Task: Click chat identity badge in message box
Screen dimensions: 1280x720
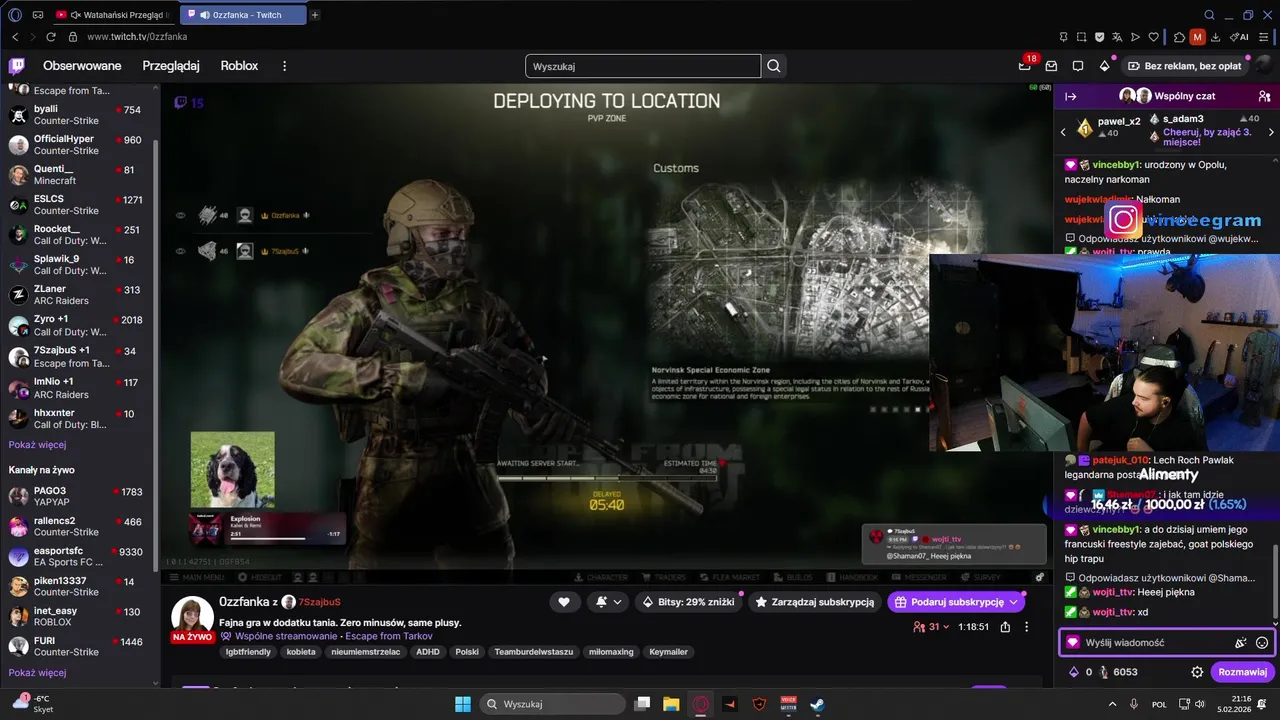Action: (1073, 643)
